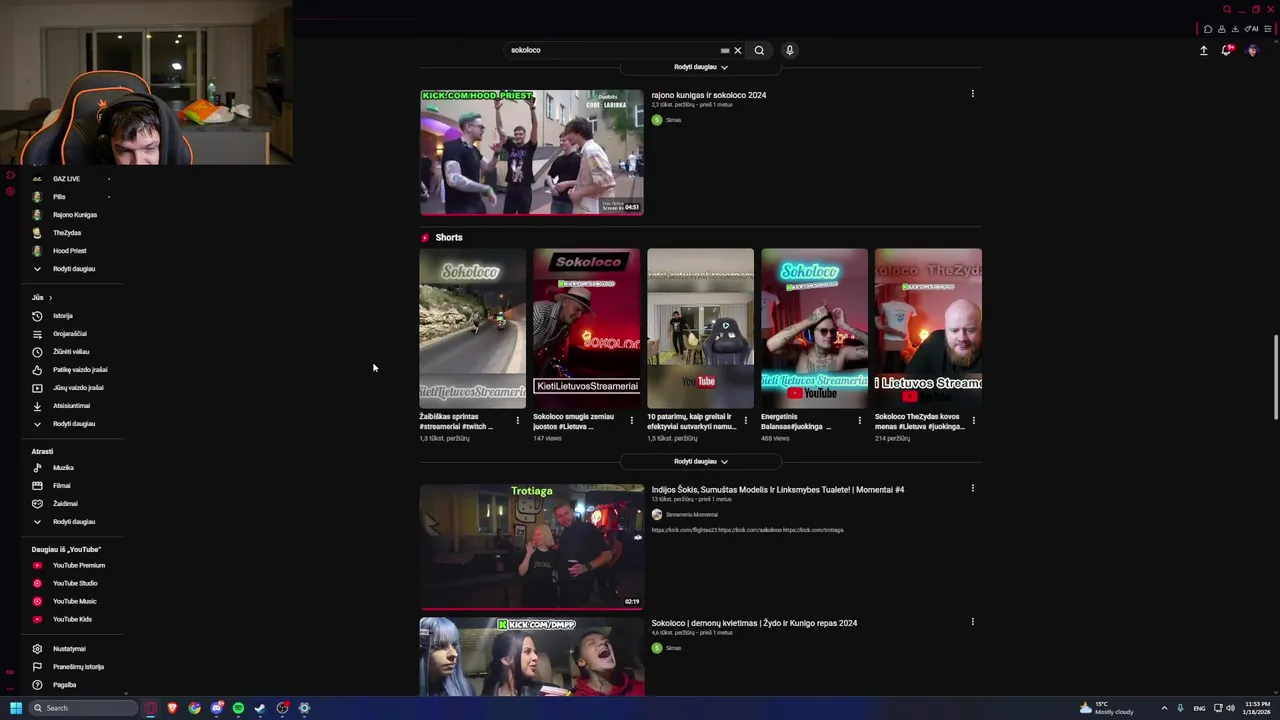1280x720 pixels.
Task: Open the browser AI assistant icon
Action: tap(1252, 29)
